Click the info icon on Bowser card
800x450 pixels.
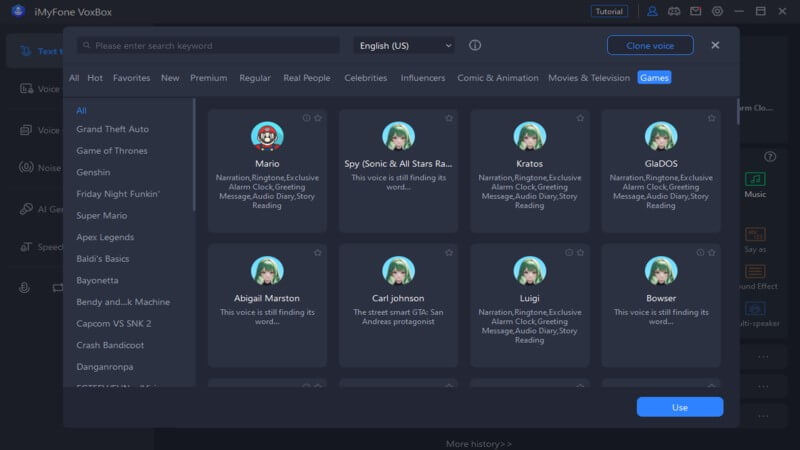point(700,253)
